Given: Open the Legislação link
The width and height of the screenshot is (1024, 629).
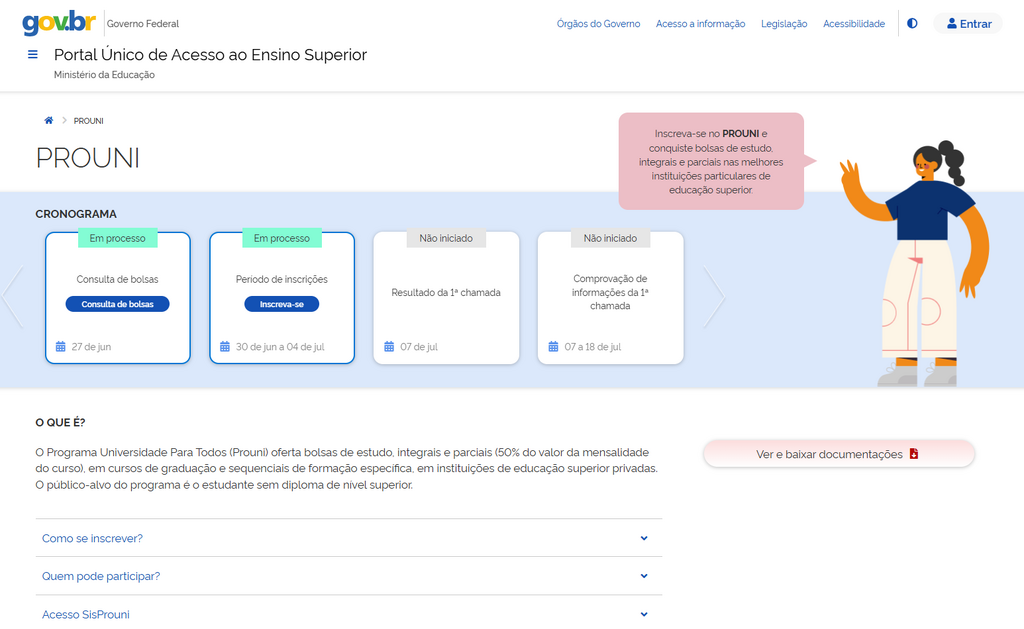Looking at the screenshot, I should (x=784, y=24).
